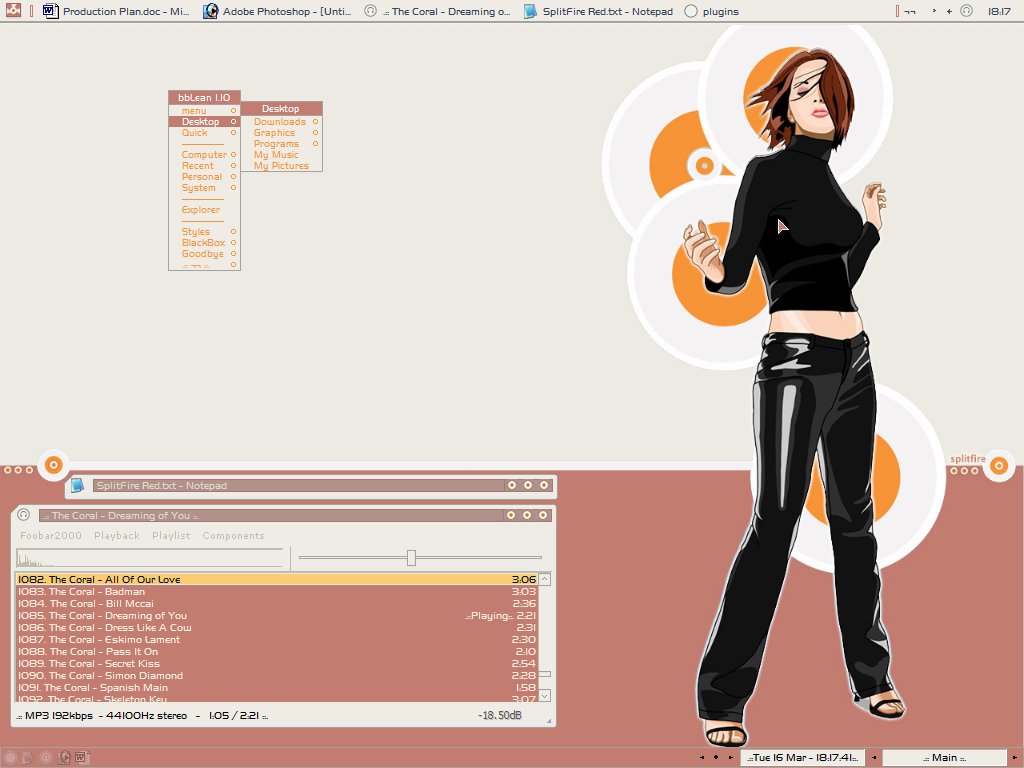Image resolution: width=1024 pixels, height=768 pixels.
Task: Open My Pictures in Desktop submenu
Action: point(281,166)
